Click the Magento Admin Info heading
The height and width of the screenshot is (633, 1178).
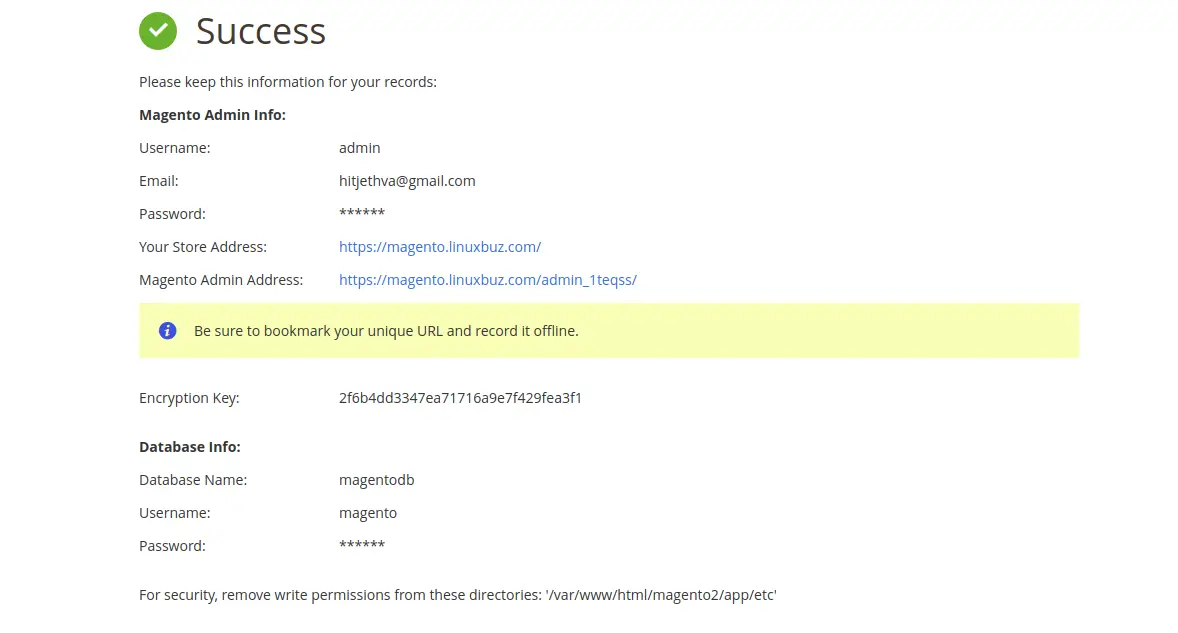[212, 115]
